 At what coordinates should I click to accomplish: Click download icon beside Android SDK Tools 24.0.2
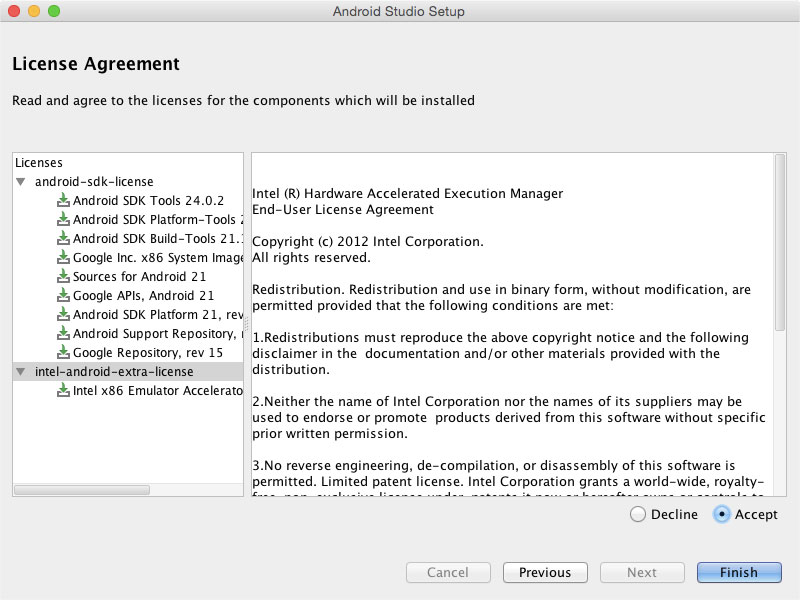(63, 200)
